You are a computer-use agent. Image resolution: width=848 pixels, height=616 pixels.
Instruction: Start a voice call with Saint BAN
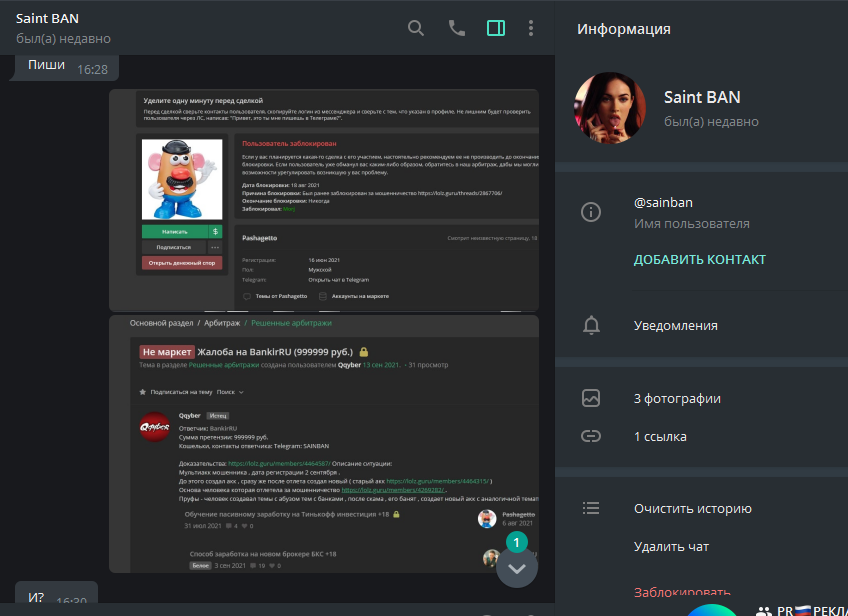tap(456, 28)
